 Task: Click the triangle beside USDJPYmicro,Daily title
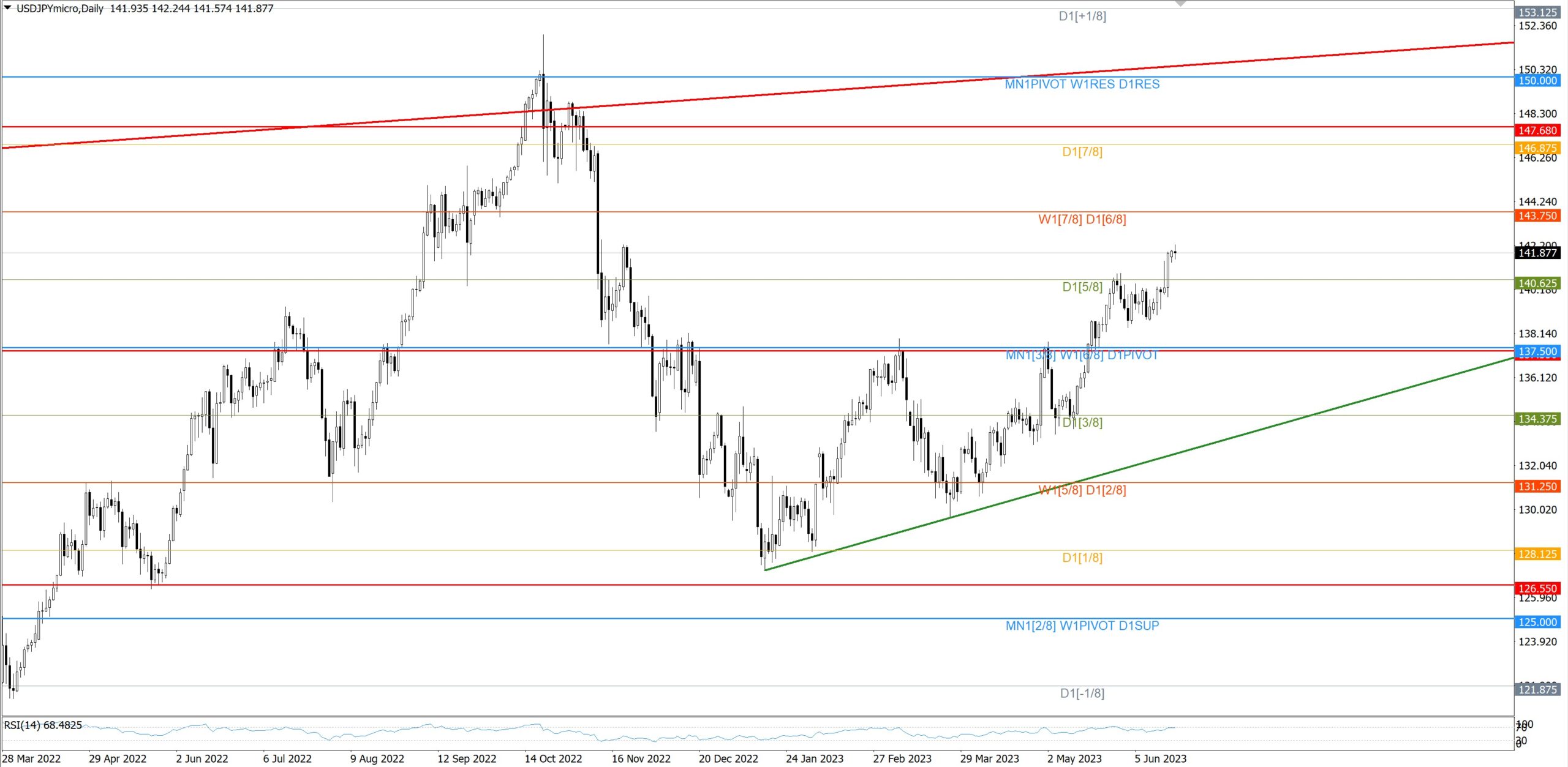coord(7,7)
